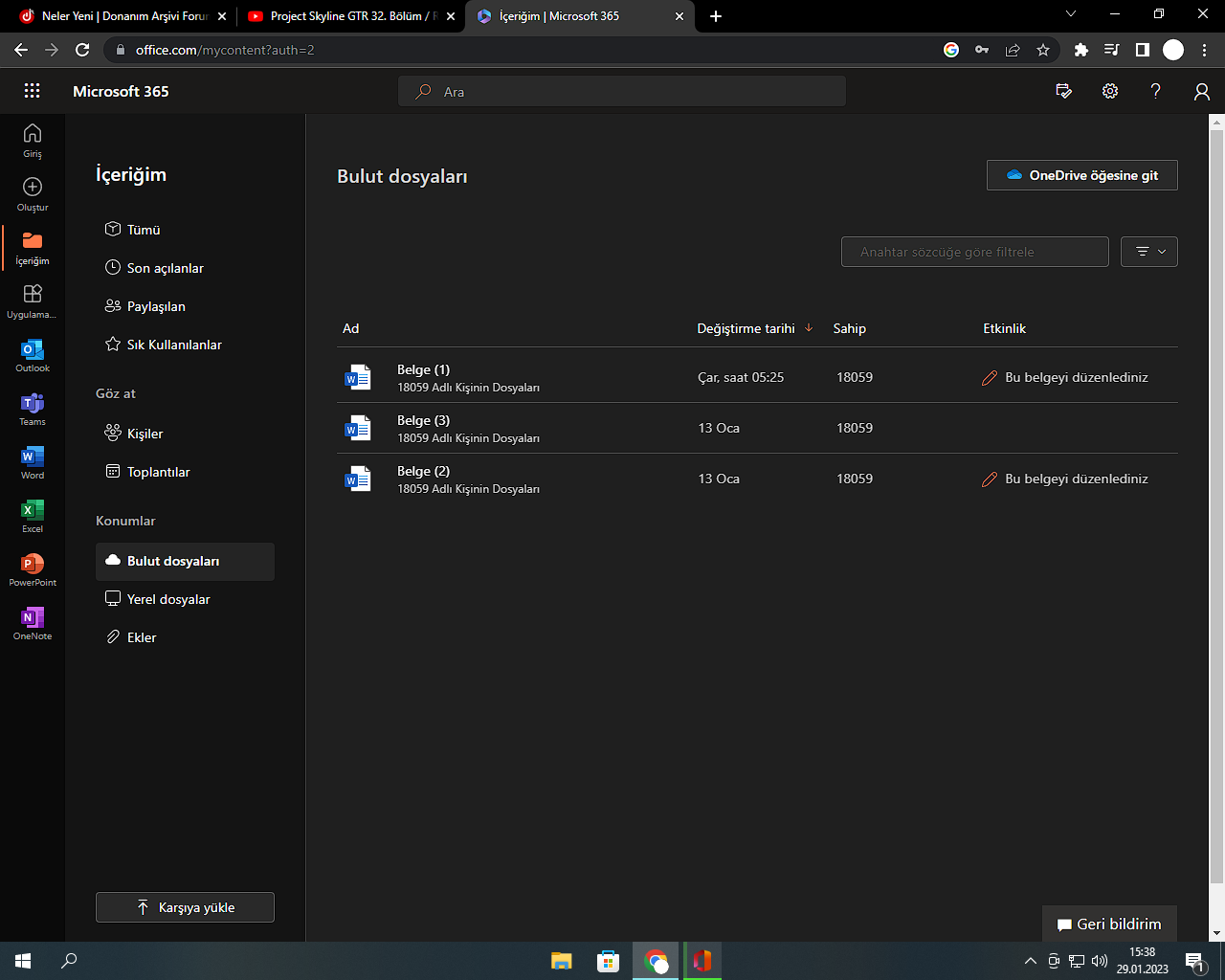The image size is (1225, 980).
Task: Click Word icon of Belge (2)
Action: (358, 479)
